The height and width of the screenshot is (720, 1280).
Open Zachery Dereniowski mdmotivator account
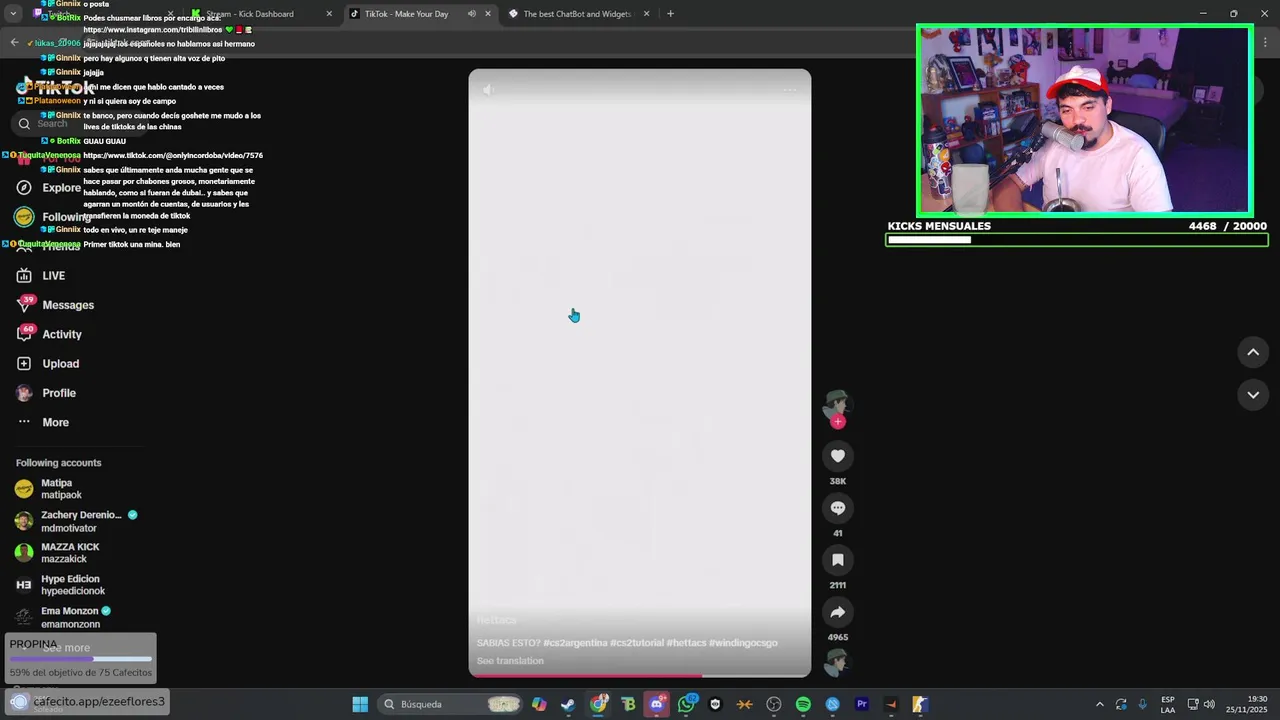(x=80, y=521)
